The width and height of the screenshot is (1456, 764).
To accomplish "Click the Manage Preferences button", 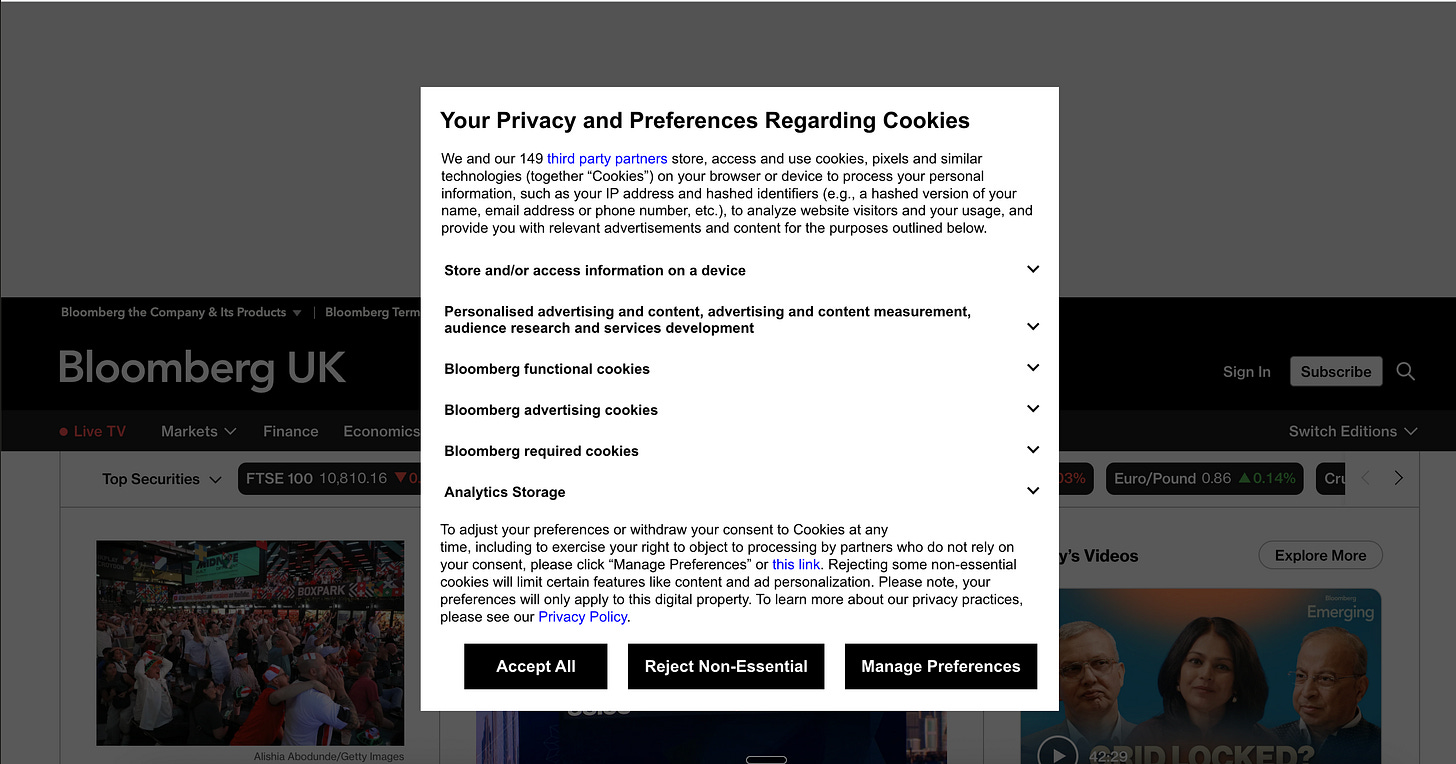I will [941, 666].
